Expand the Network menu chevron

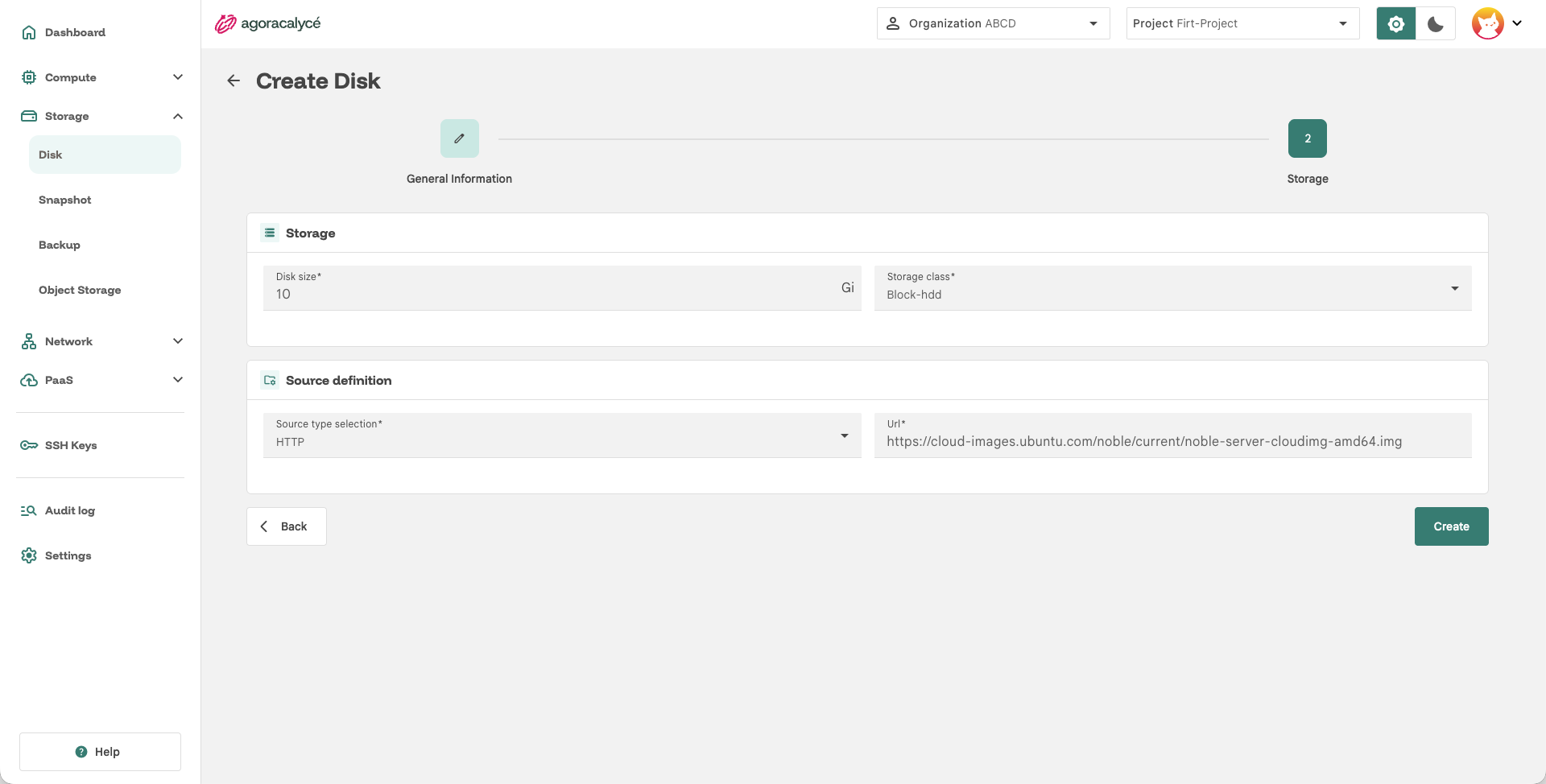tap(178, 341)
